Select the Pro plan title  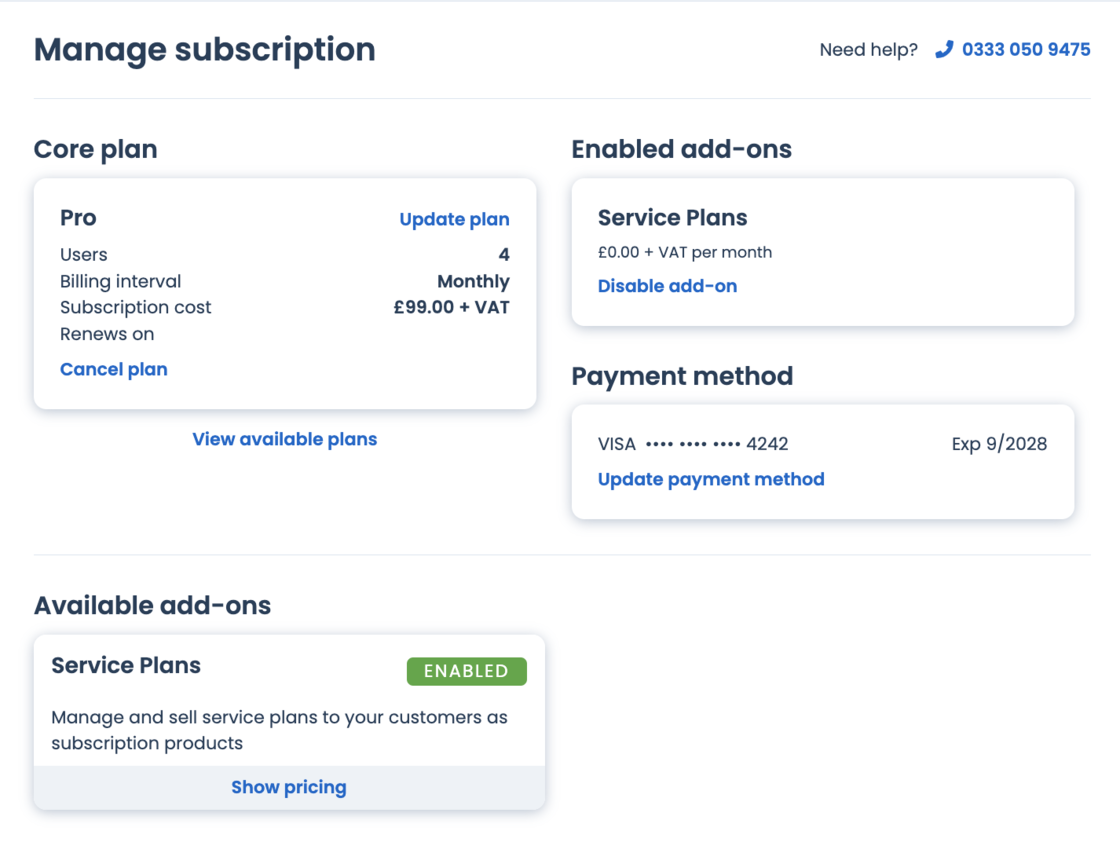click(78, 218)
